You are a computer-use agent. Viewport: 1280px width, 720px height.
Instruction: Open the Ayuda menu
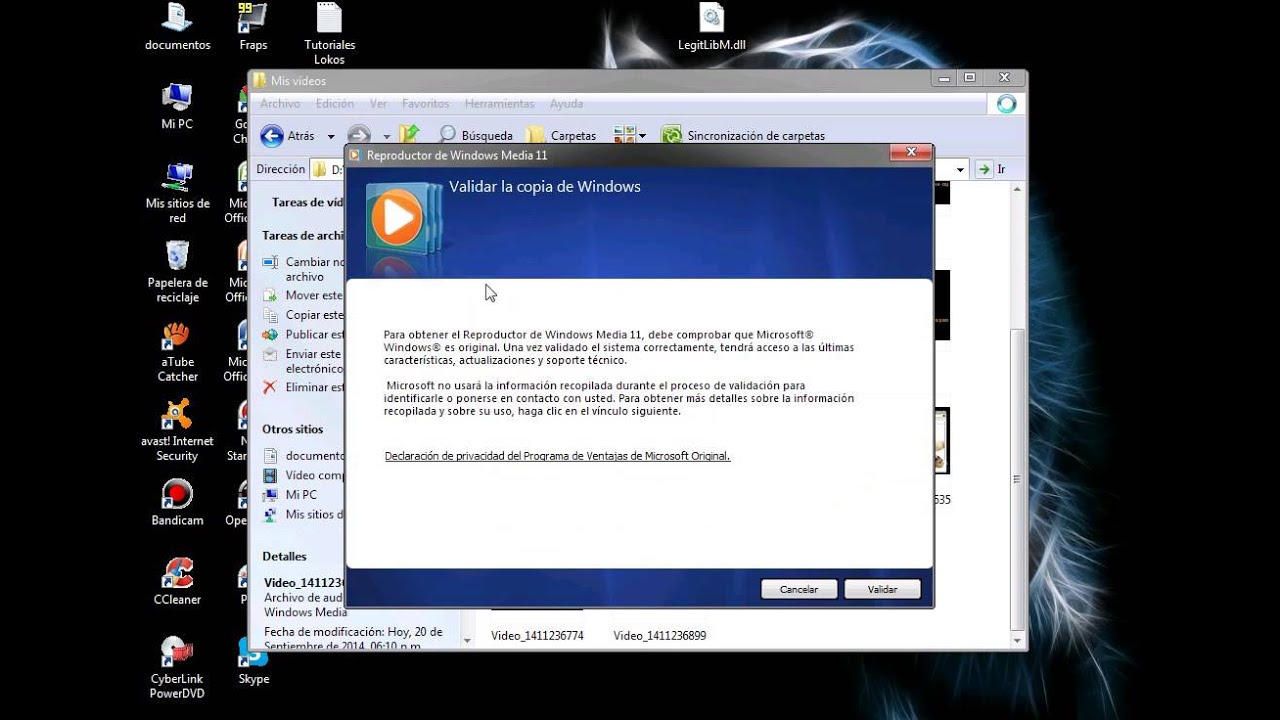point(566,104)
